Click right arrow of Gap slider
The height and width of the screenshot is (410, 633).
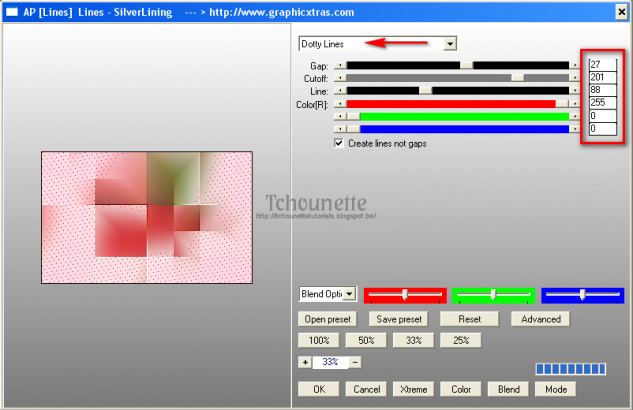(x=575, y=64)
